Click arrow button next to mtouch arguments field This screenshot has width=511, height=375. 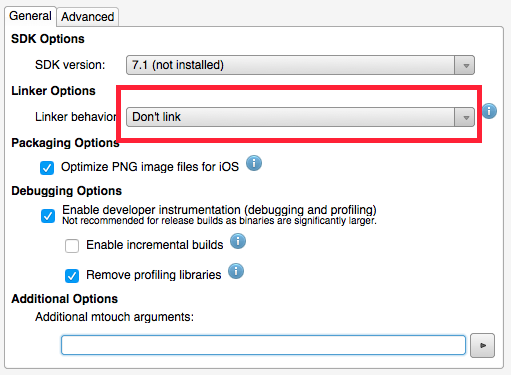pyautogui.click(x=482, y=345)
